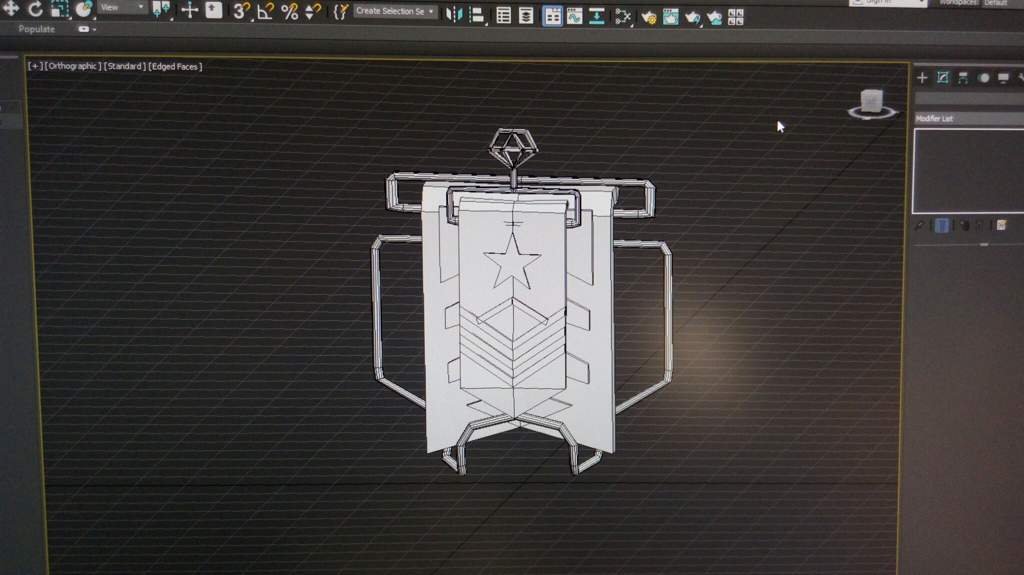Click Pin Stack icon

920,225
